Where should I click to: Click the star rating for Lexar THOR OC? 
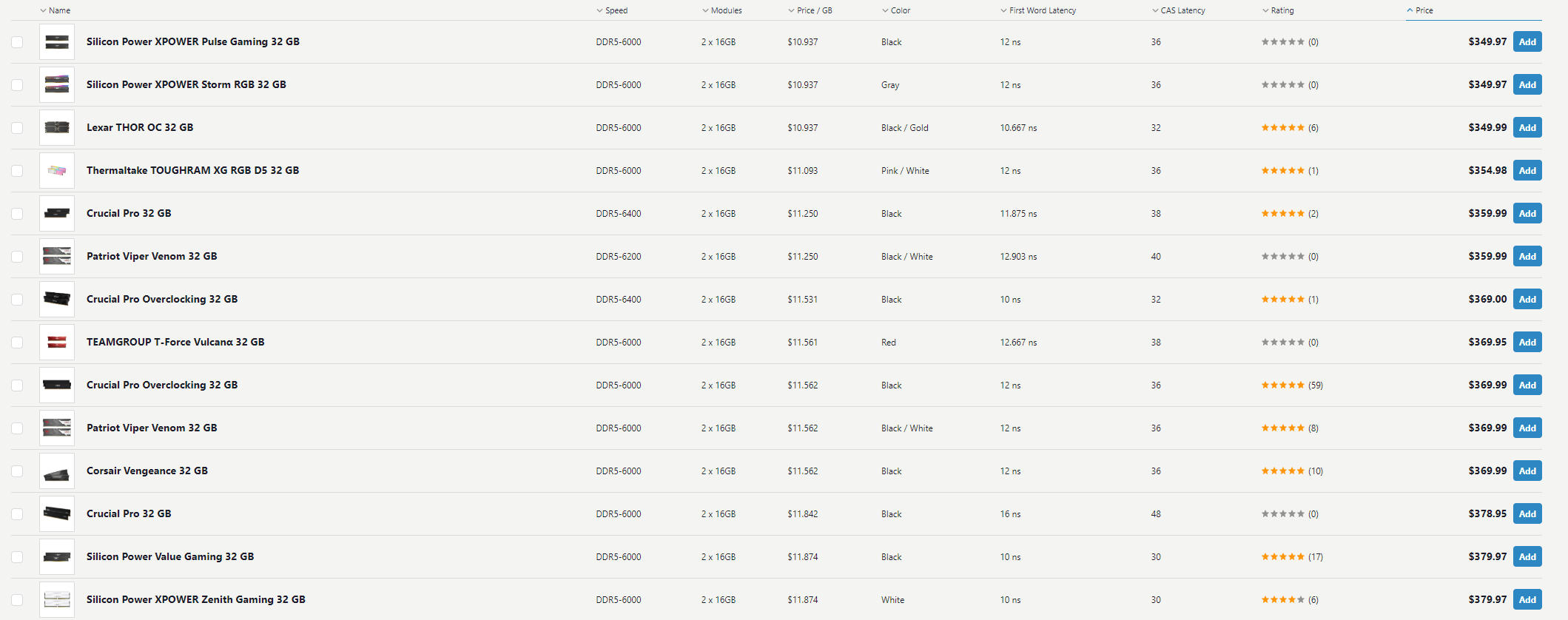click(x=1284, y=127)
